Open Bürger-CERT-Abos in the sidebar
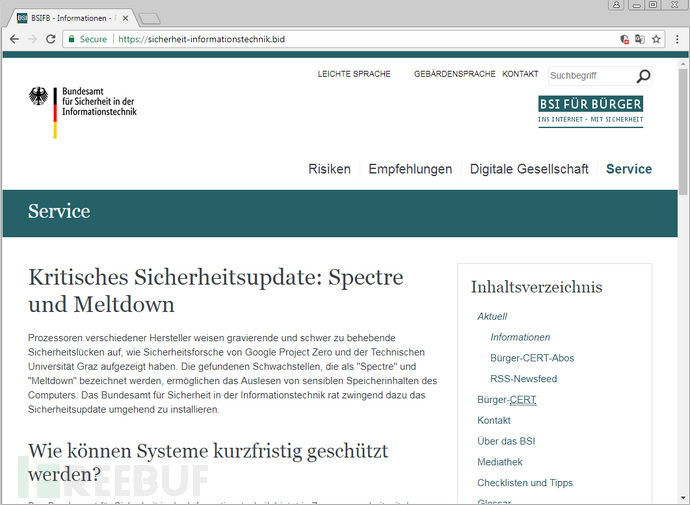690x505 pixels. point(532,358)
